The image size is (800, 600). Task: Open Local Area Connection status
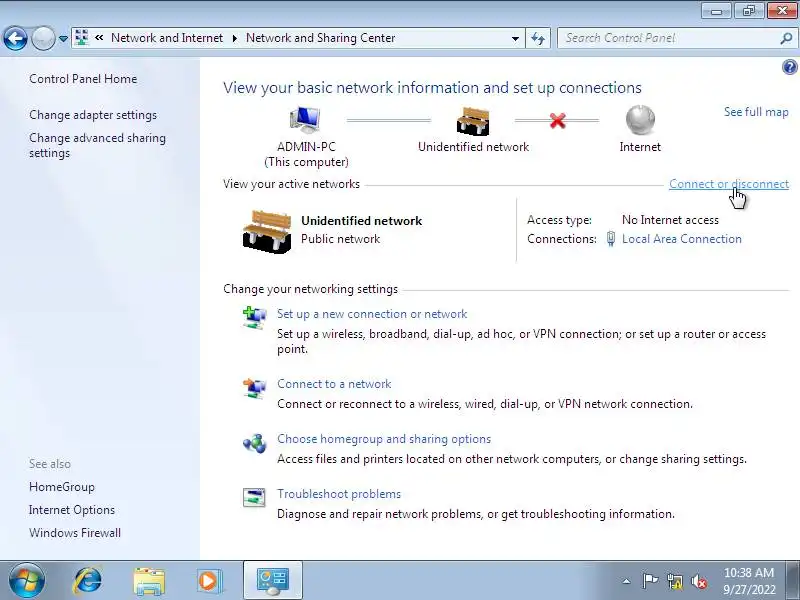[682, 239]
